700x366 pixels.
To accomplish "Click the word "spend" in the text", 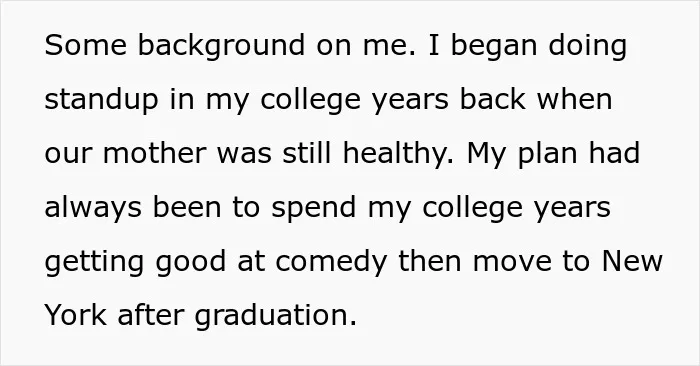I will (x=314, y=209).
